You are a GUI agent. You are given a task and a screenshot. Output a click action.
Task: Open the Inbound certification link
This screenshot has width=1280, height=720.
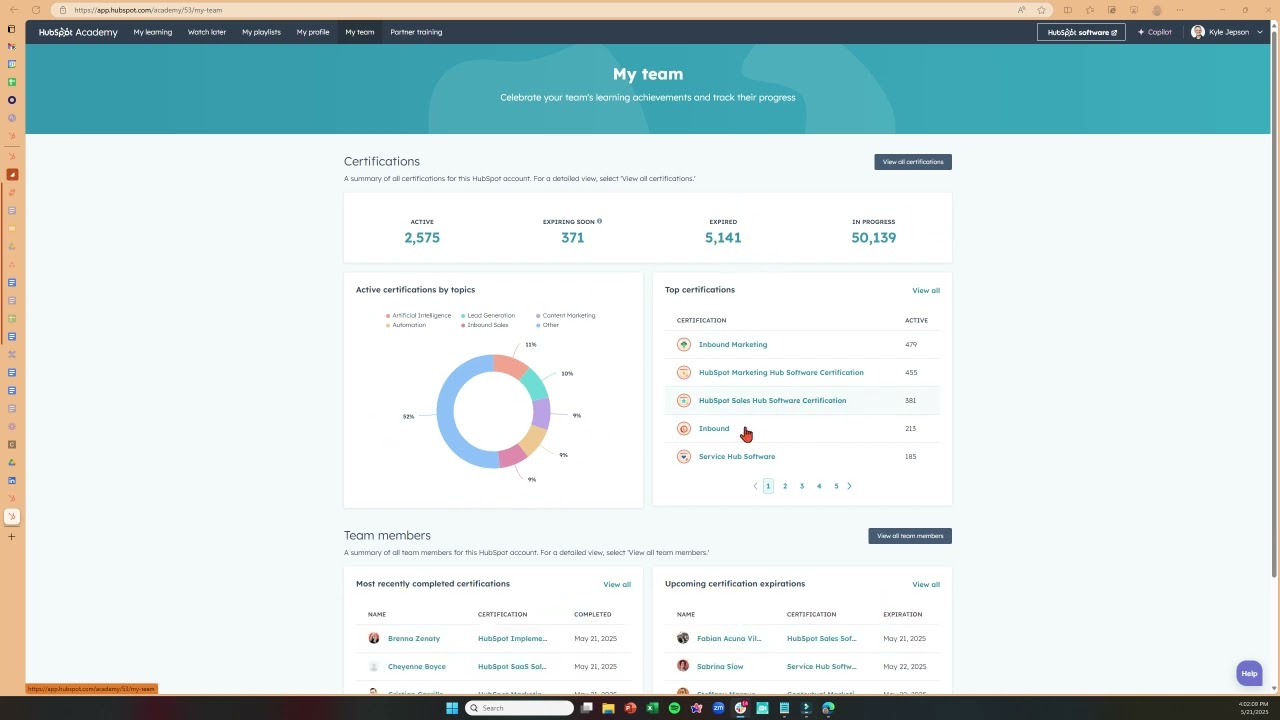[x=714, y=429]
